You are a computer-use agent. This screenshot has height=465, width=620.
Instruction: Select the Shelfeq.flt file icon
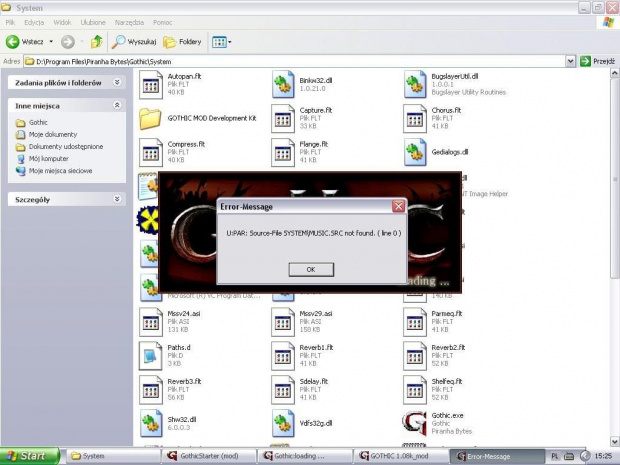415,390
